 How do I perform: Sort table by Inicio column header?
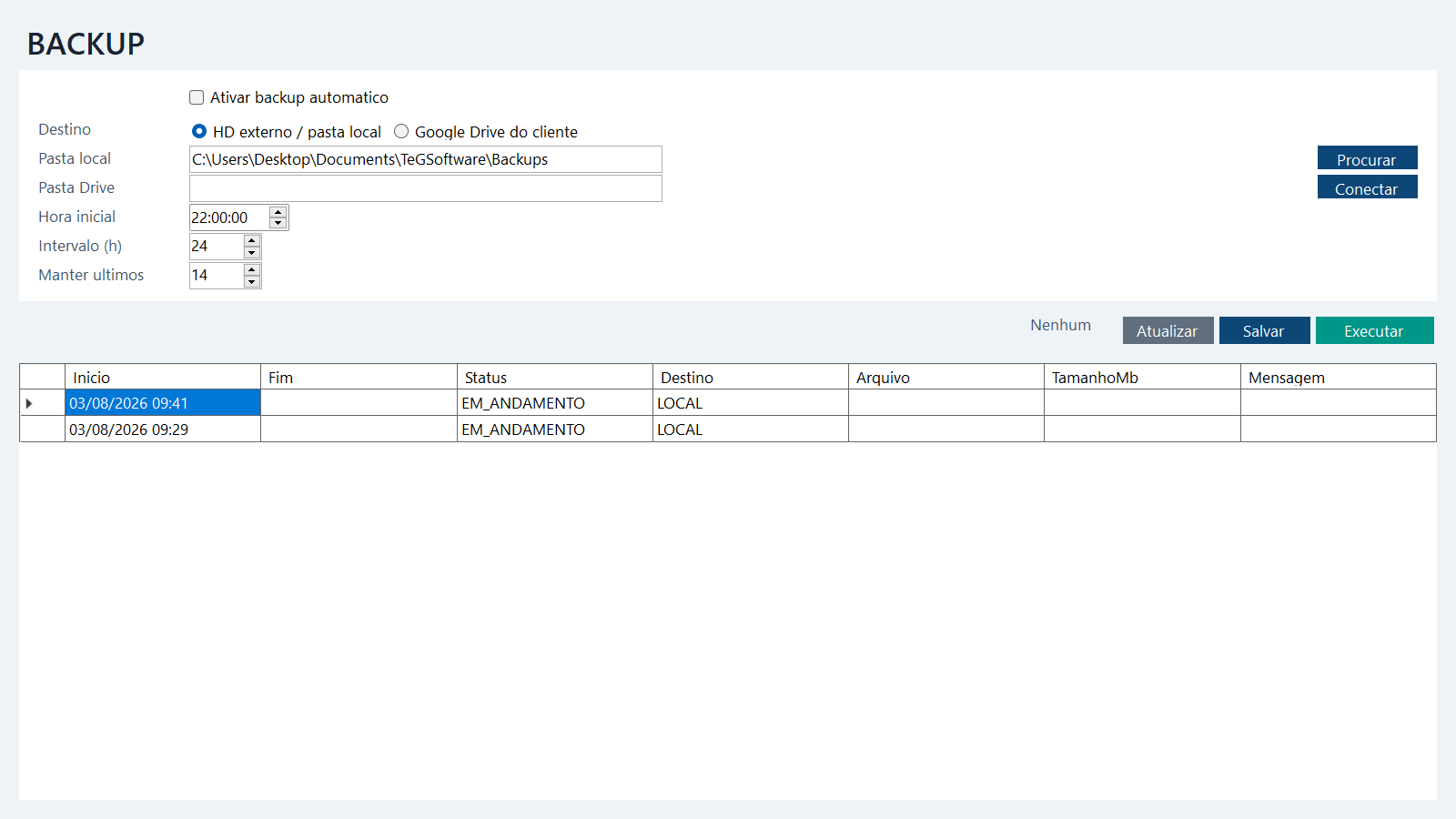tap(163, 377)
